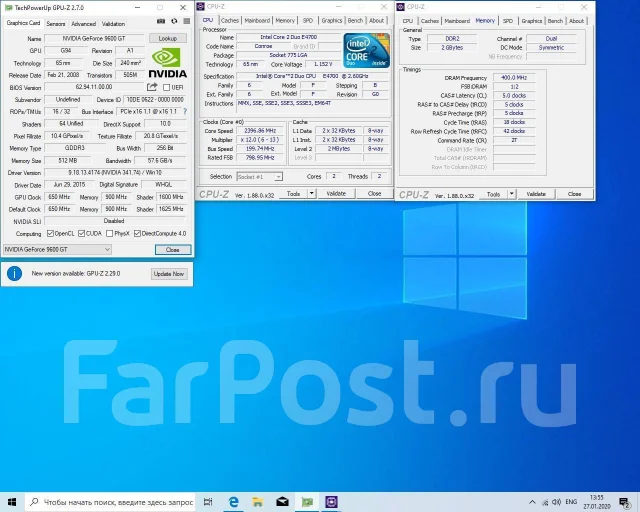Screen dimensions: 640x512
Task: Click the right CPU-Z window title icon
Action: (x=401, y=7)
